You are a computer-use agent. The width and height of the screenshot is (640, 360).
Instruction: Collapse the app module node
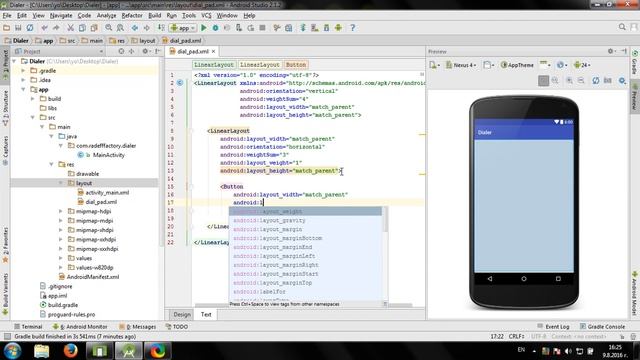[x=23, y=89]
